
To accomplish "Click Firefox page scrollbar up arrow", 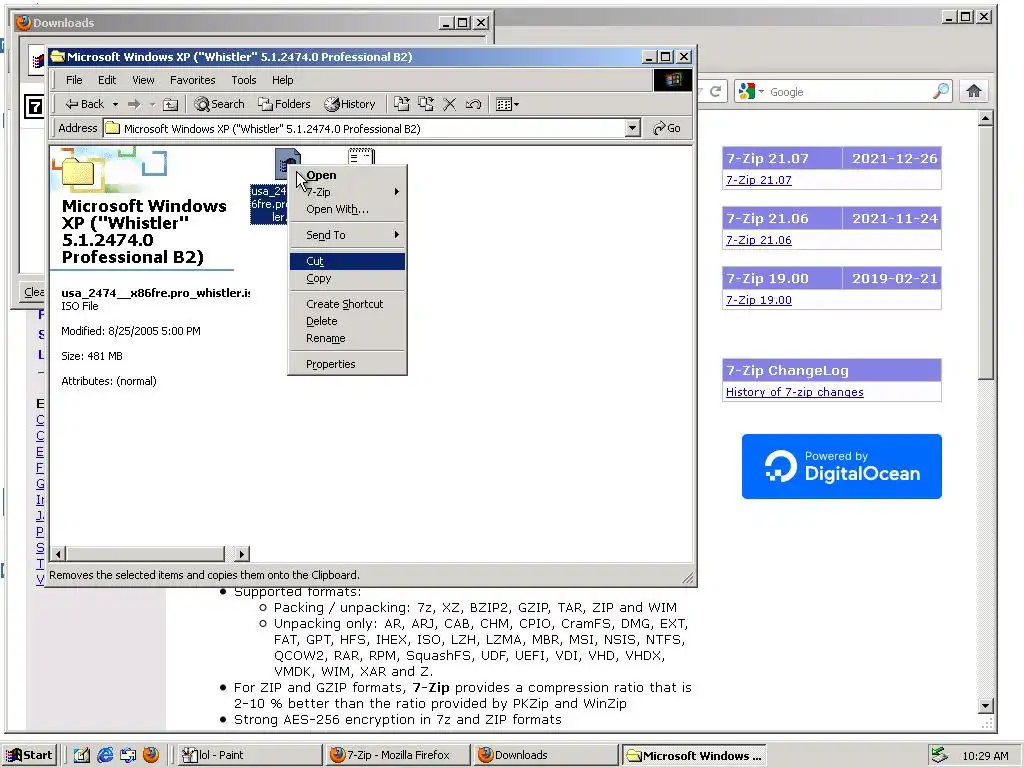I will point(986,118).
